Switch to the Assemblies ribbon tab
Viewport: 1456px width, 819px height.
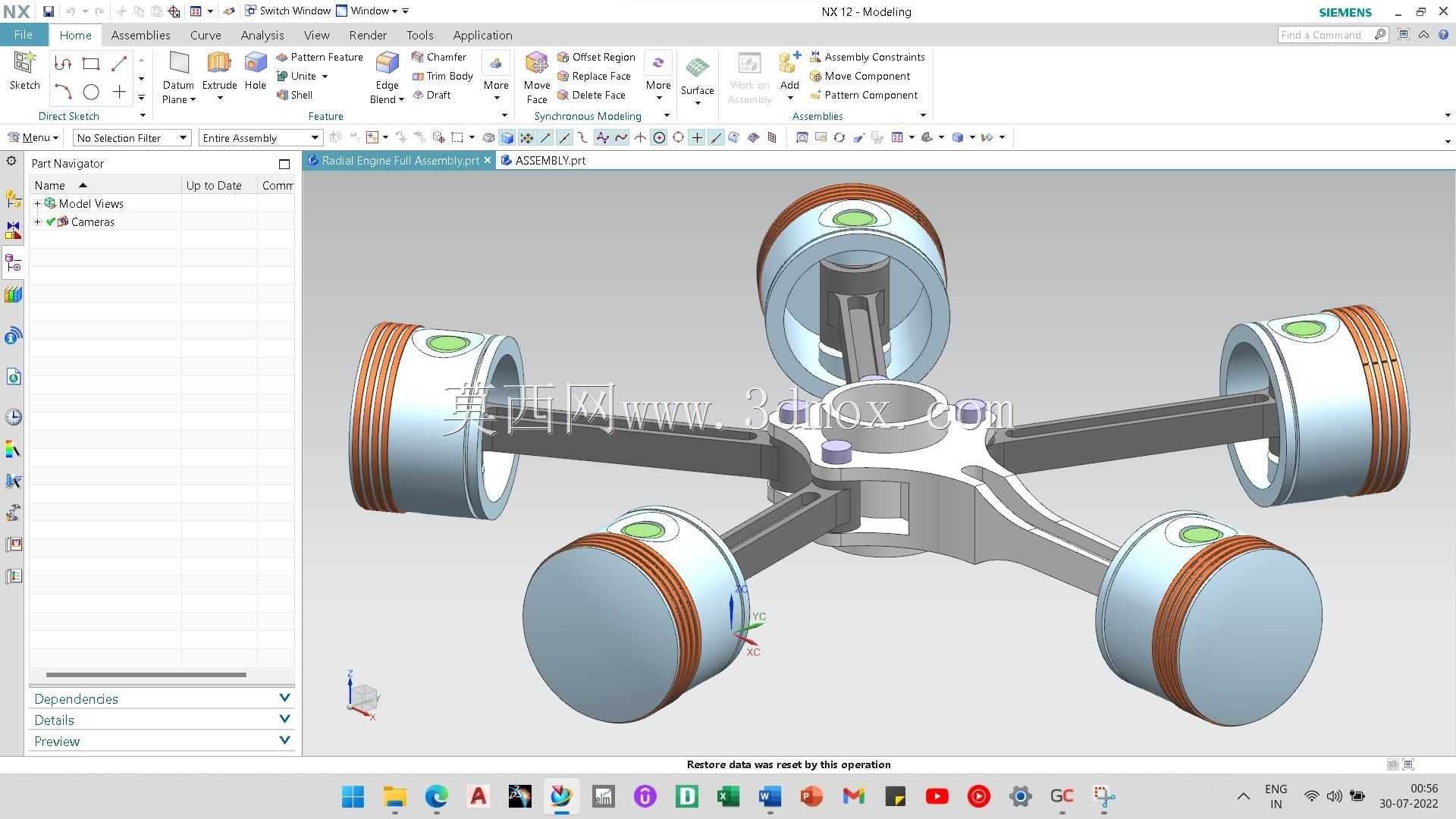(140, 35)
